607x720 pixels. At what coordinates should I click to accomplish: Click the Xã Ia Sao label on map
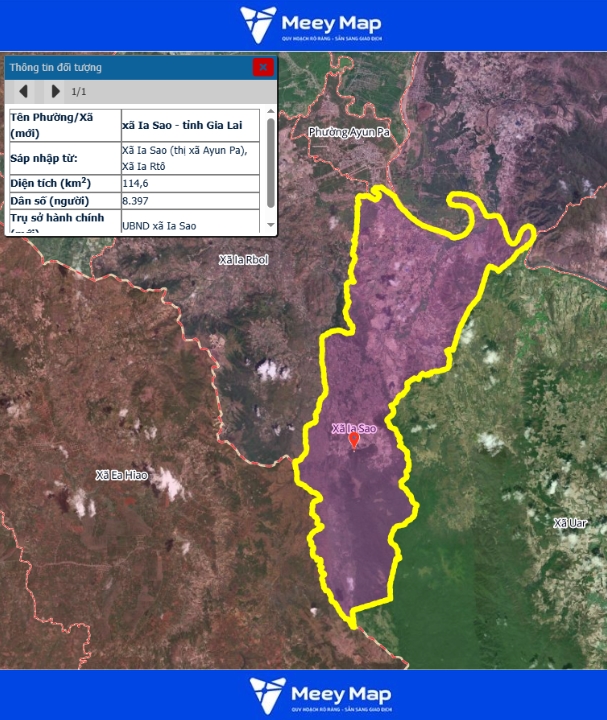(354, 428)
